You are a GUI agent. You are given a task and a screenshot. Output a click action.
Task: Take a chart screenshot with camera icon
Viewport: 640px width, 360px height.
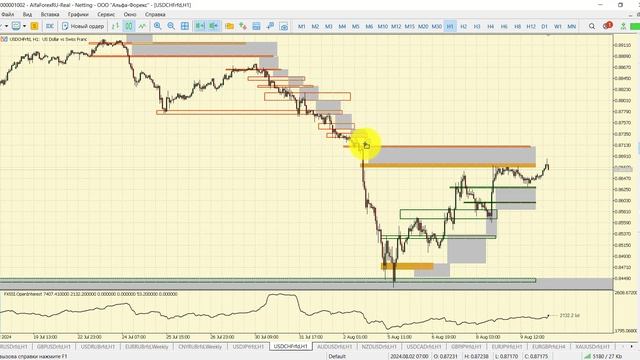click(x=284, y=26)
